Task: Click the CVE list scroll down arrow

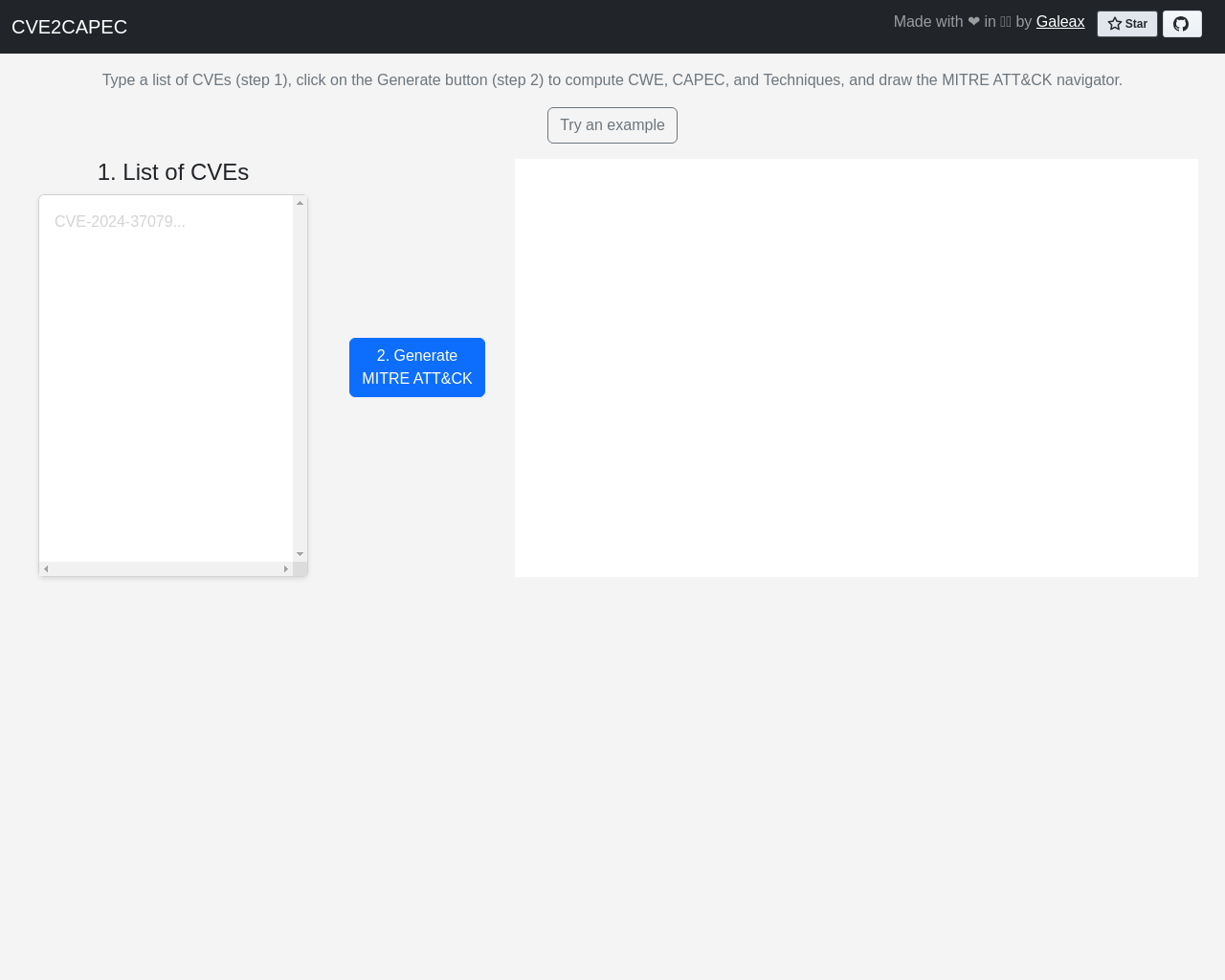Action: [300, 554]
